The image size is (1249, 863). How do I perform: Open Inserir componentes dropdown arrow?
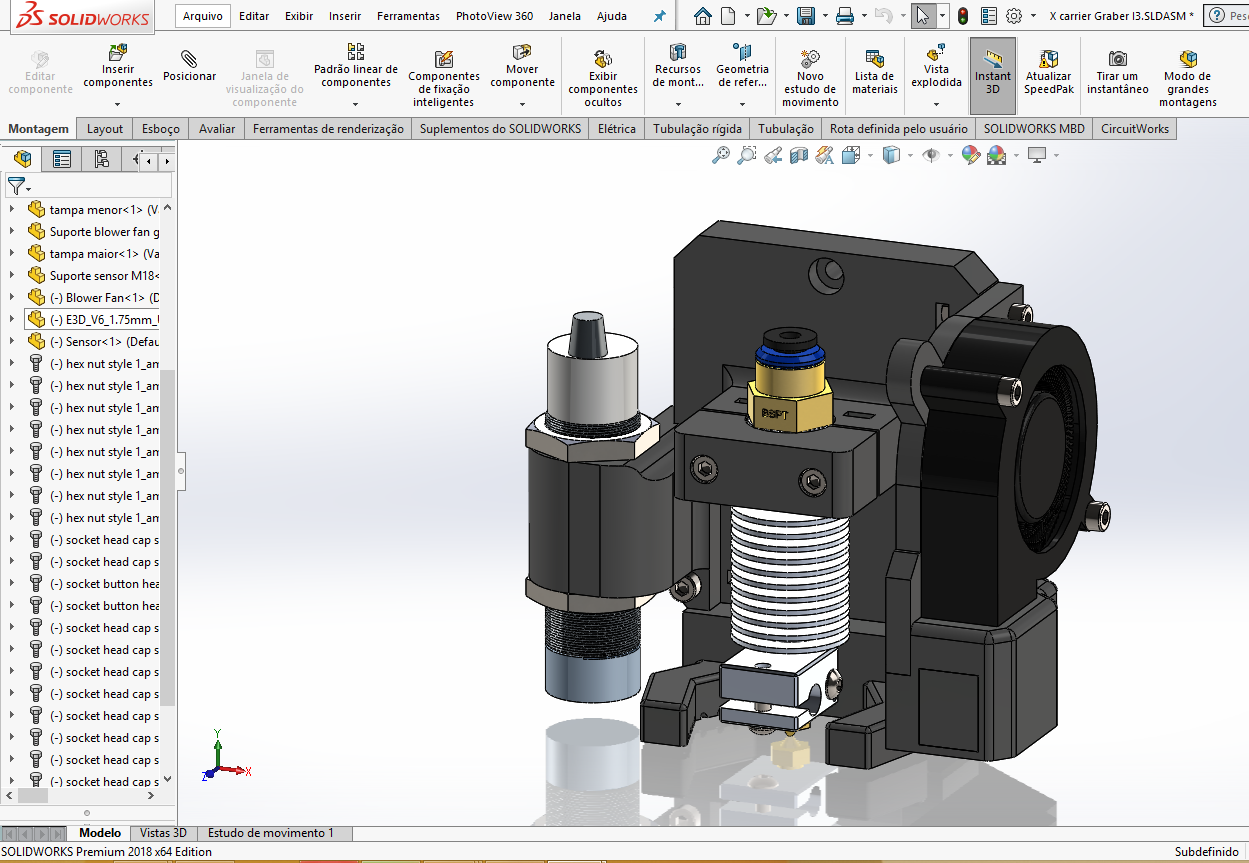118,104
